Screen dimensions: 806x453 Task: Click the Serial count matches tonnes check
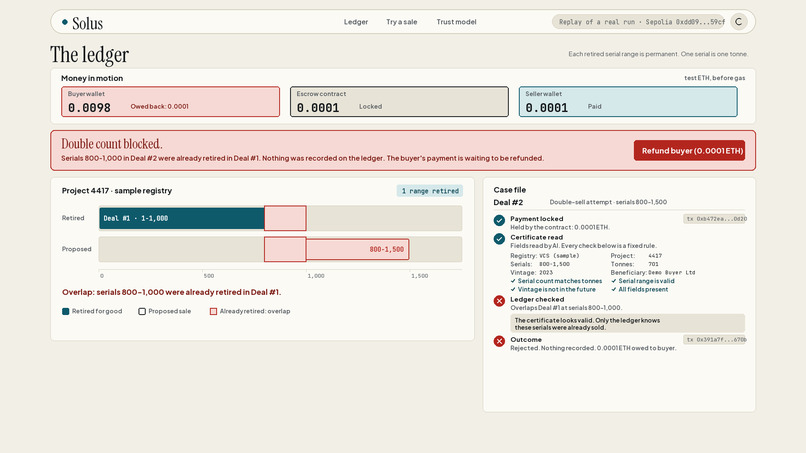coord(556,281)
